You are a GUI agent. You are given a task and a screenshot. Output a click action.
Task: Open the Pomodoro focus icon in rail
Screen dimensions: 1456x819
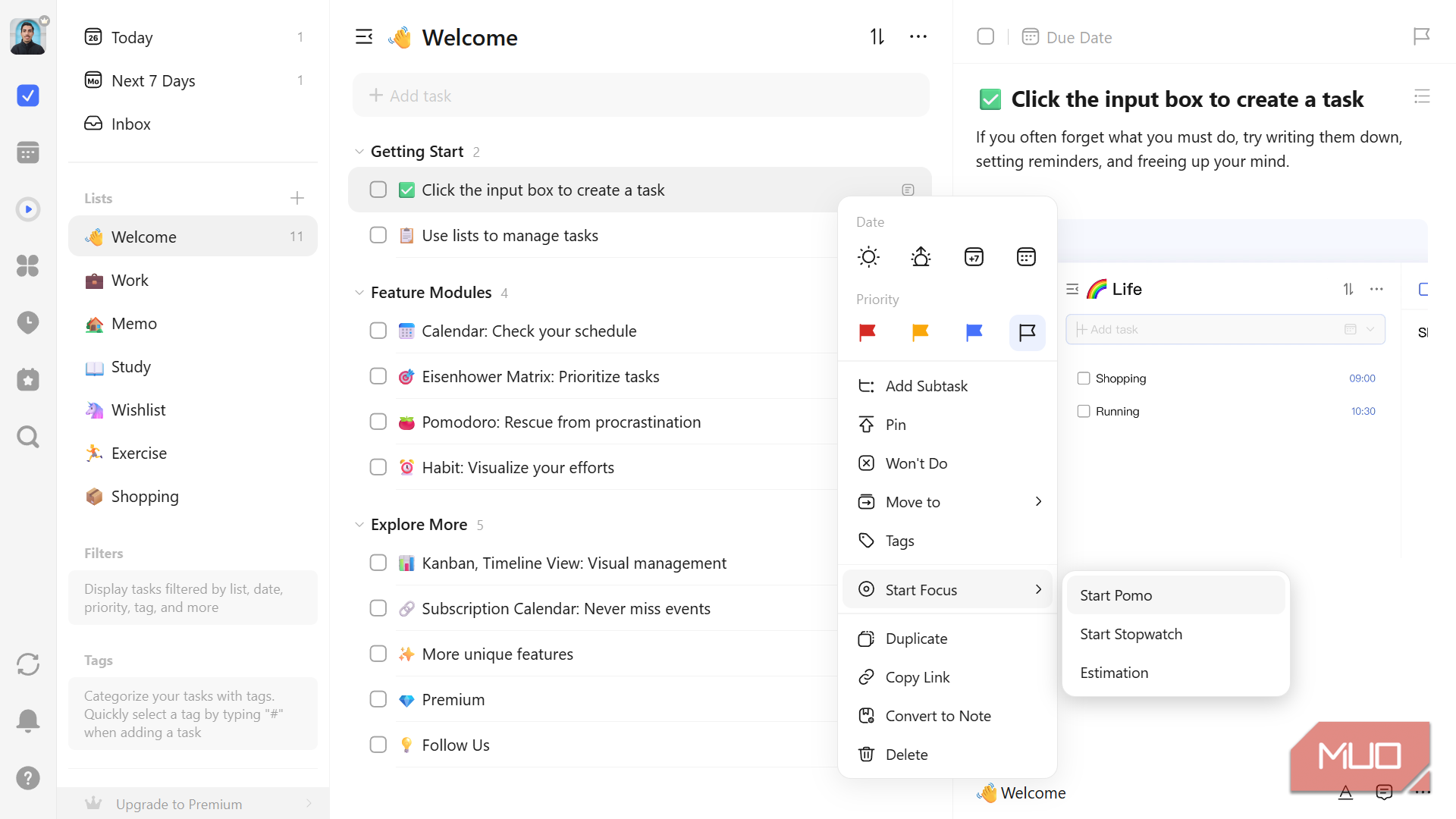click(28, 209)
